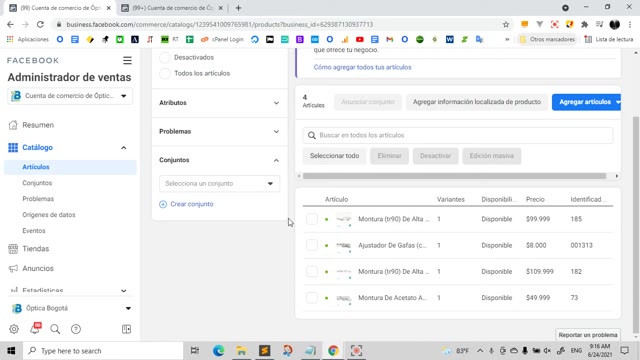
Task: Select Todos los artículos radio option
Action: [x=165, y=73]
